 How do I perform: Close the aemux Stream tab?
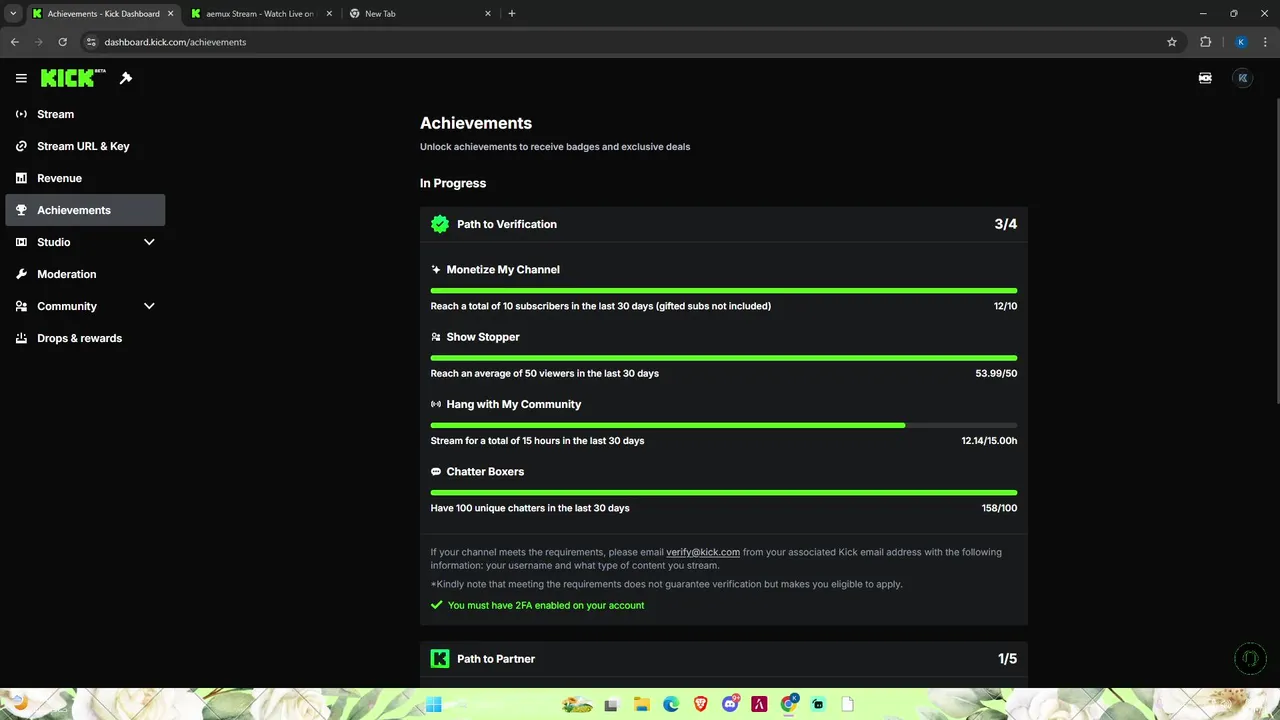[x=328, y=14]
